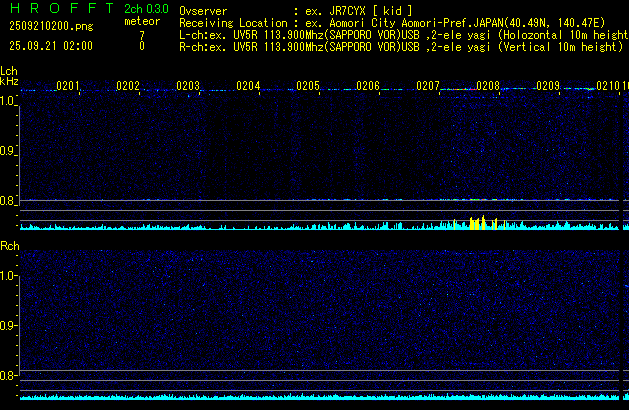The image size is (629, 410).
Task: Click the yellow signal peaks under 0208
Action: click(475, 223)
